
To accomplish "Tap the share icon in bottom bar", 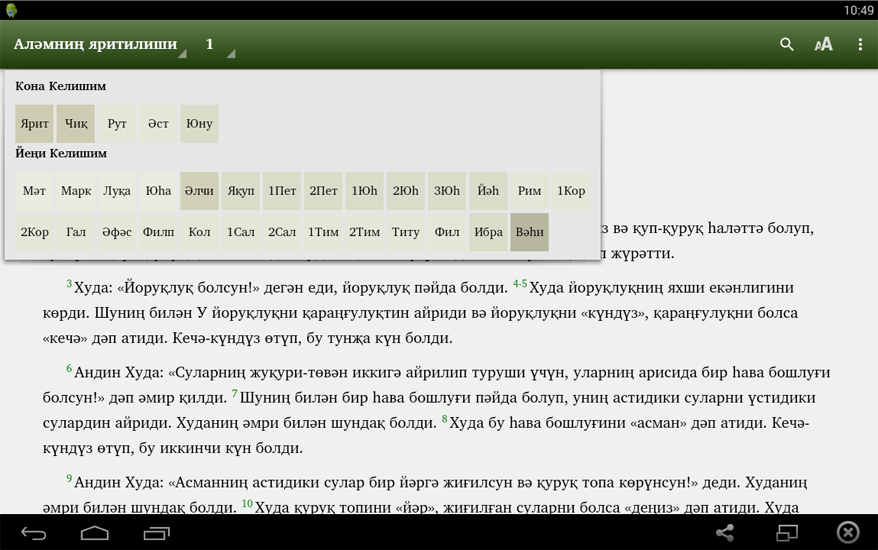I will [x=725, y=533].
